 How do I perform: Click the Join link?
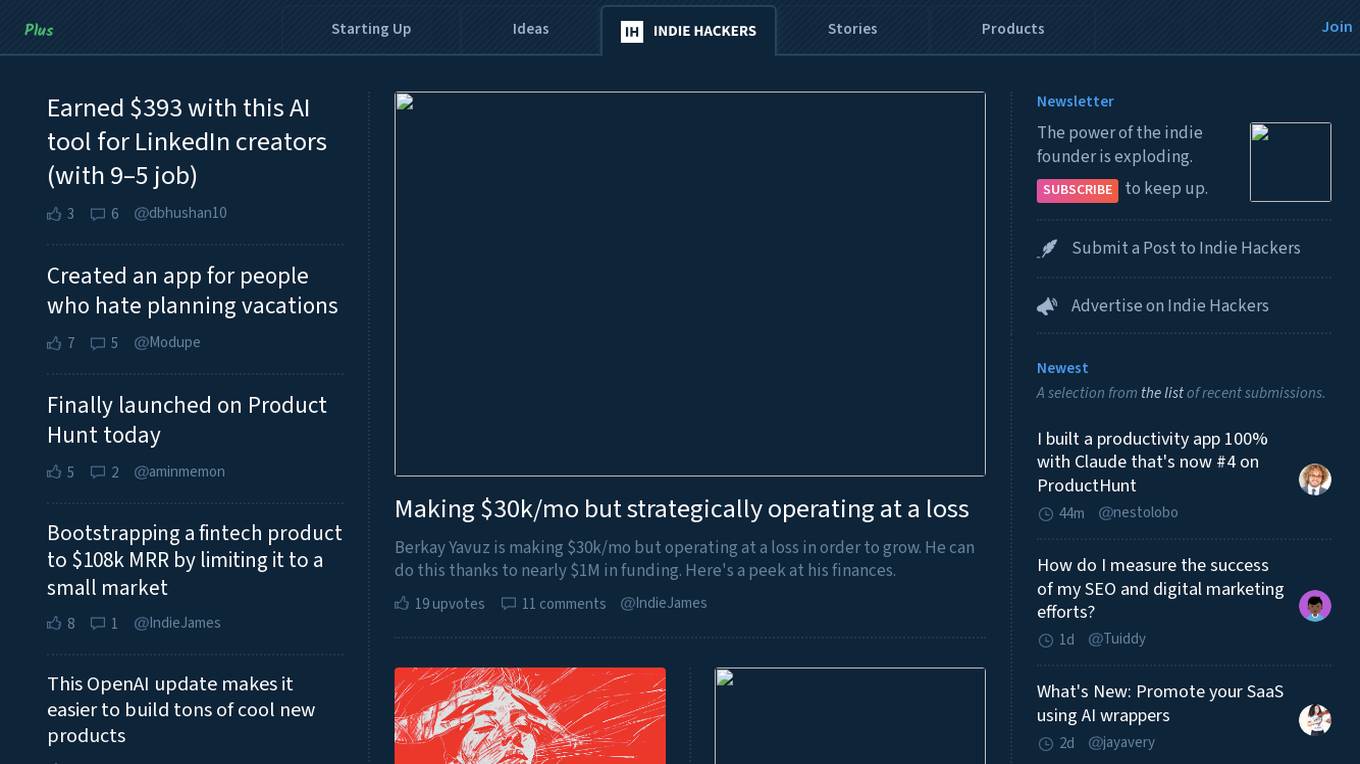pos(1337,27)
